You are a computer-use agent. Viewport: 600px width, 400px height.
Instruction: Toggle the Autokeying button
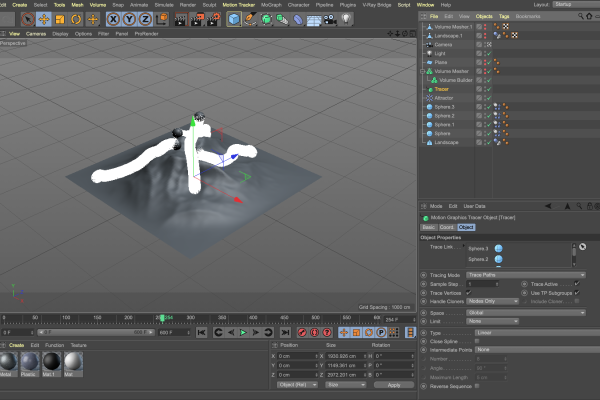point(315,333)
